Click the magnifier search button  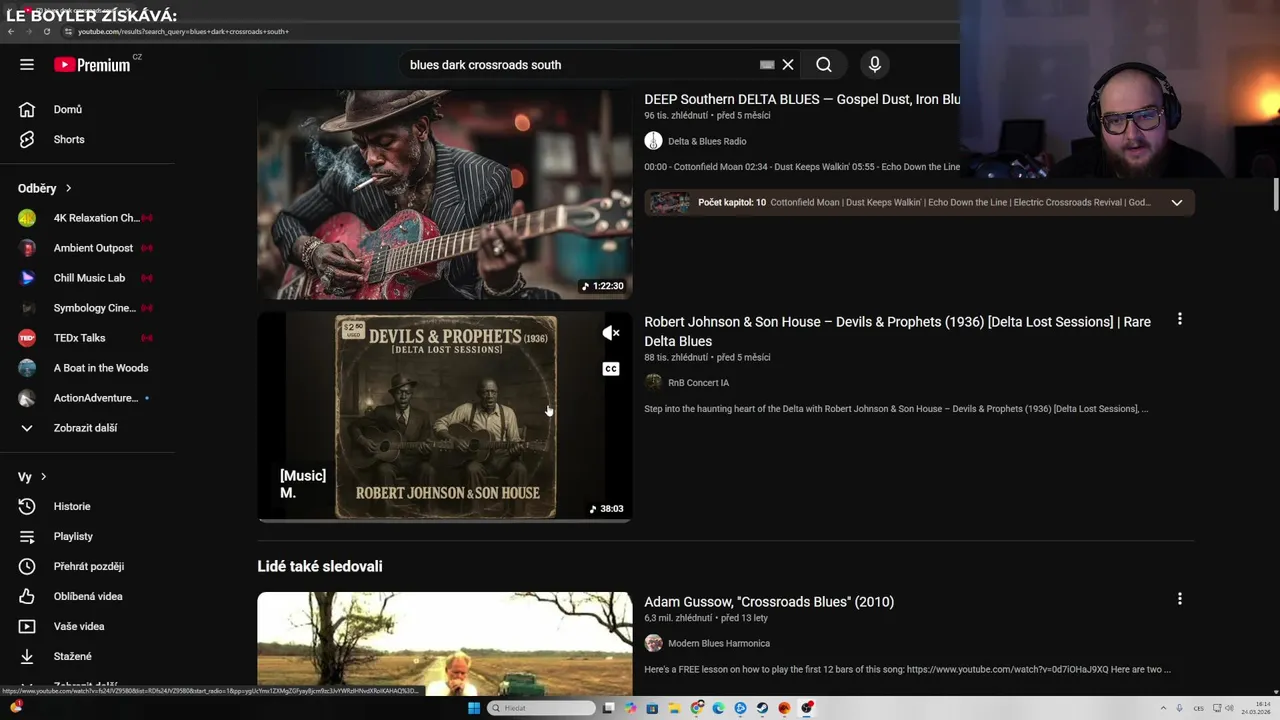(824, 64)
